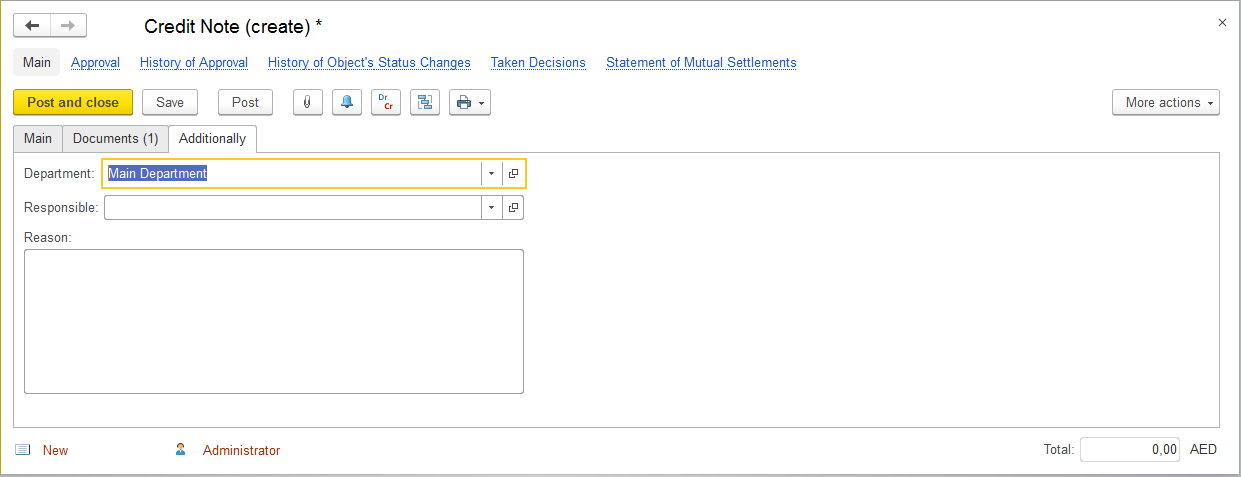This screenshot has height=477, width=1241.
Task: Open the document structure icon
Action: [425, 103]
